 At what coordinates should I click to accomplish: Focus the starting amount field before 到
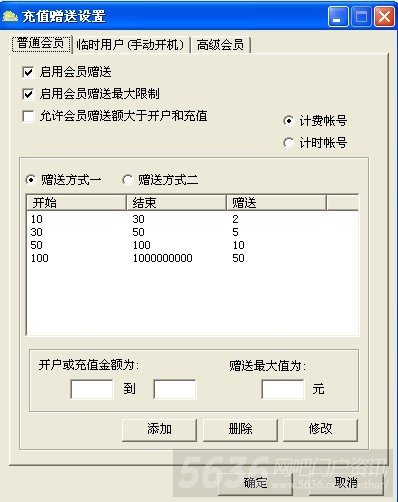click(x=92, y=389)
